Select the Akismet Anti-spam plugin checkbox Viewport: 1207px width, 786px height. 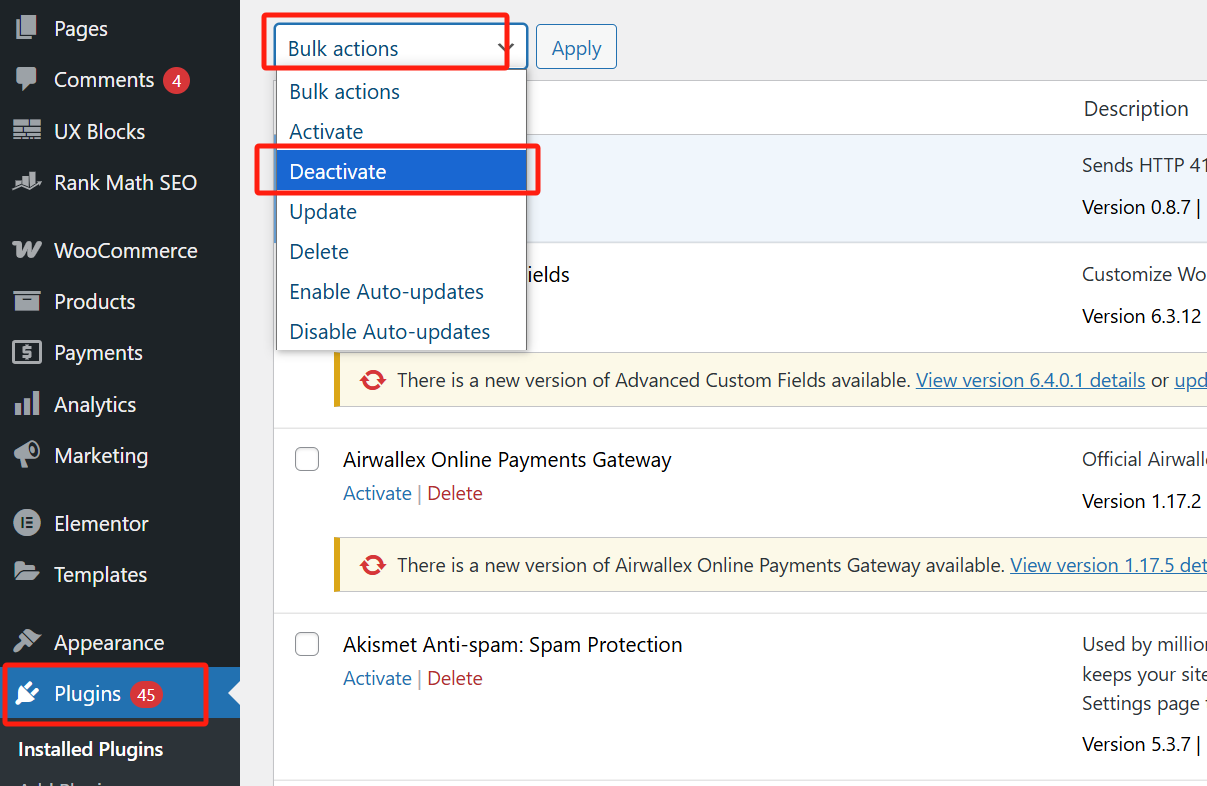coord(307,645)
